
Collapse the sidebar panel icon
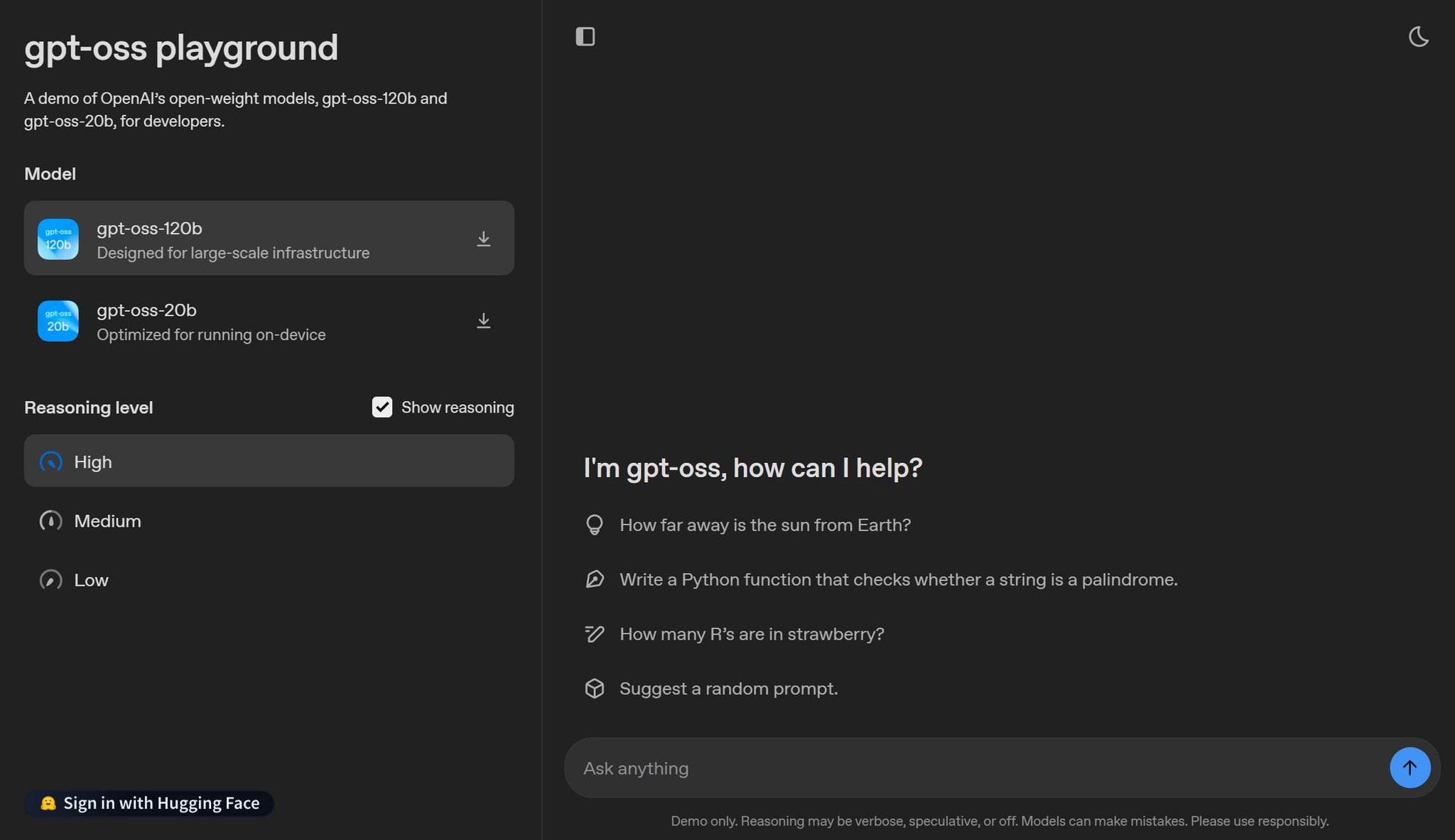coord(585,36)
